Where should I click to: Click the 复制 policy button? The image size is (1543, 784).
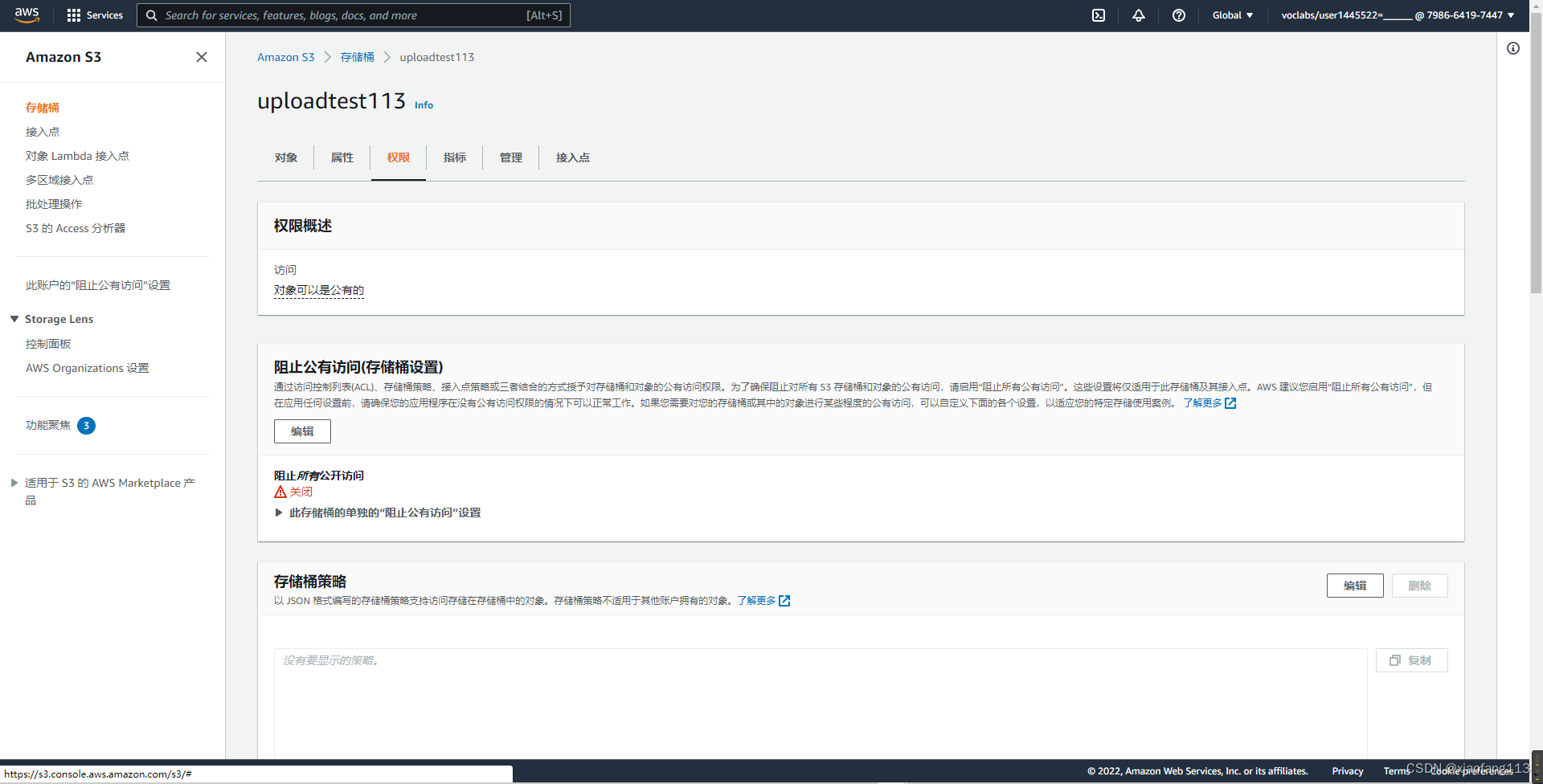pos(1412,660)
